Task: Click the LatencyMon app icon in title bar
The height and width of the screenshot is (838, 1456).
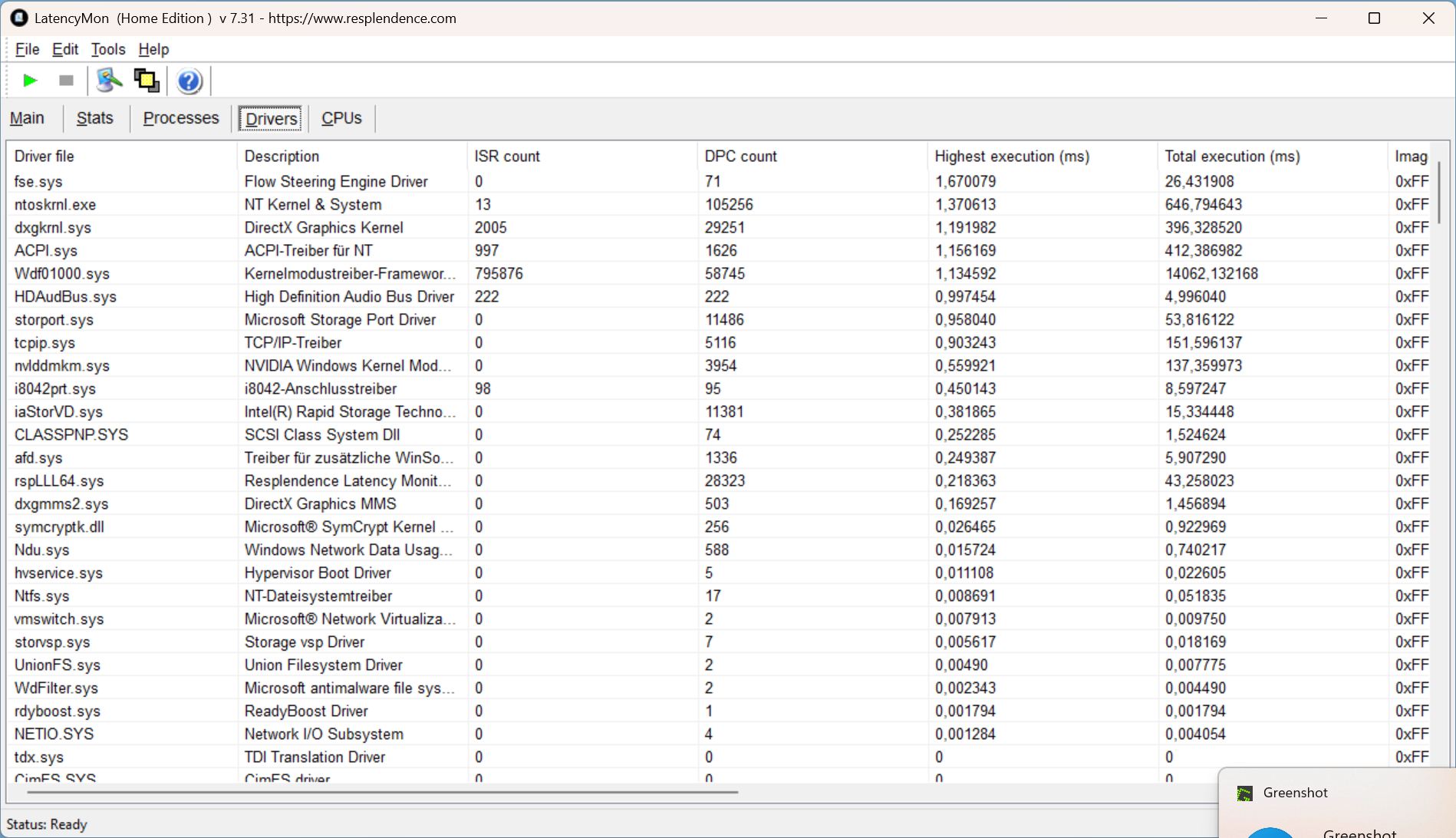Action: (18, 18)
